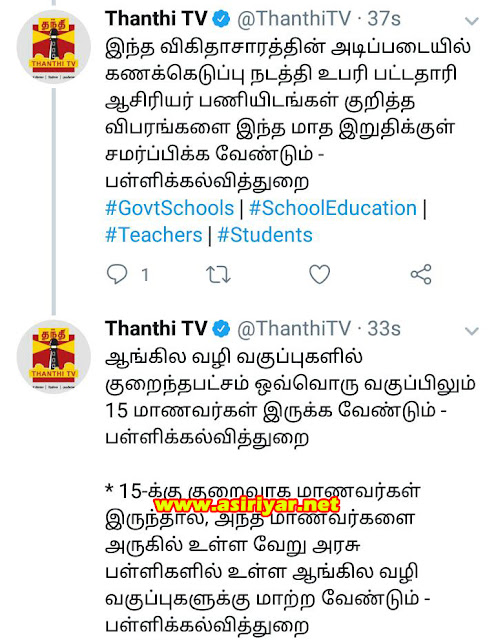This screenshot has height=640, width=496.
Task: Open the #Teachers hashtag
Action: tap(154, 235)
